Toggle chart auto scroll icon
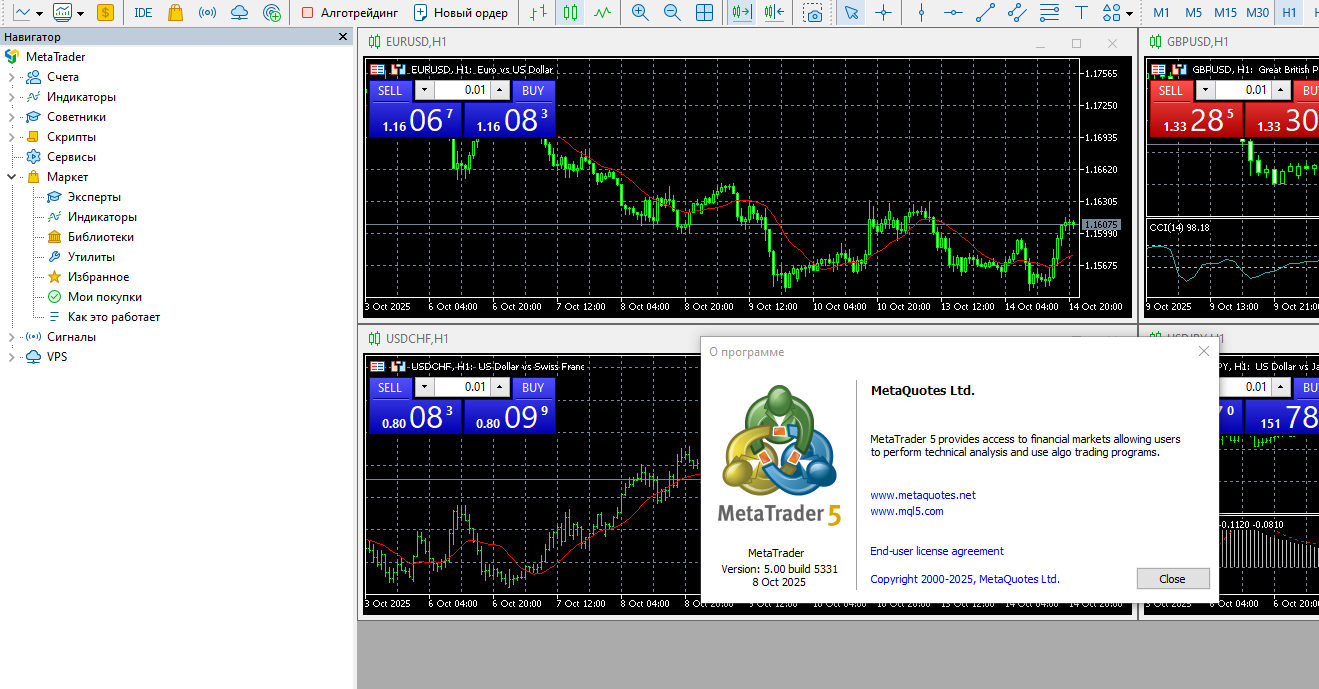Screen dimensions: 1319x689 [x=741, y=13]
